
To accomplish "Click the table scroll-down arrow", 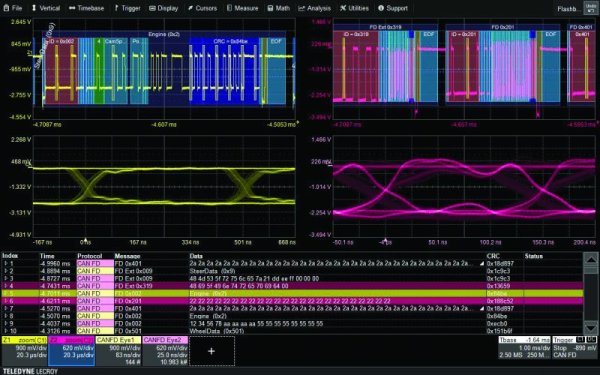I will pos(591,327).
